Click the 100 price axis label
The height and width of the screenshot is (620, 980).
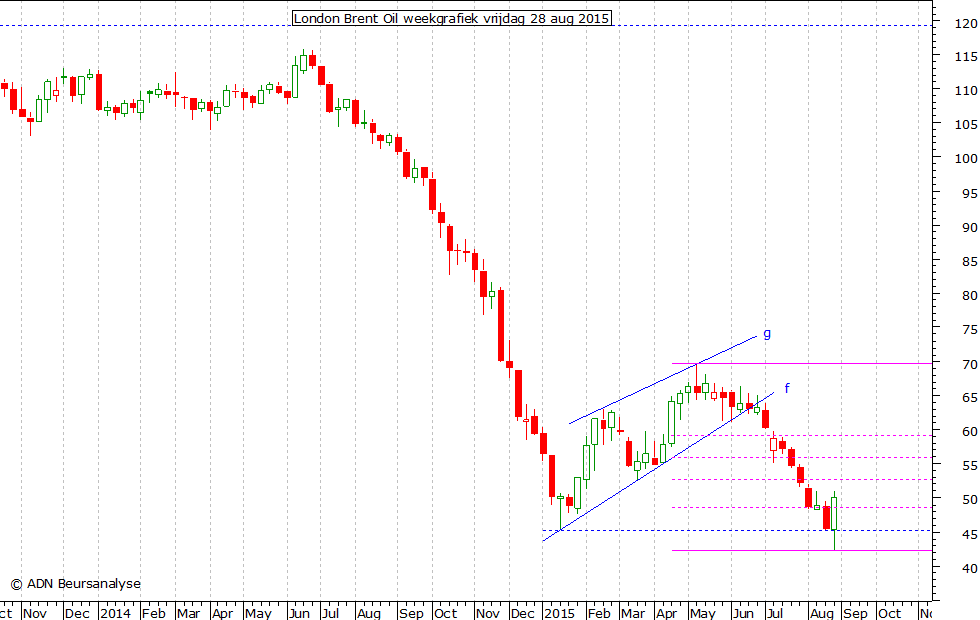pyautogui.click(x=966, y=159)
